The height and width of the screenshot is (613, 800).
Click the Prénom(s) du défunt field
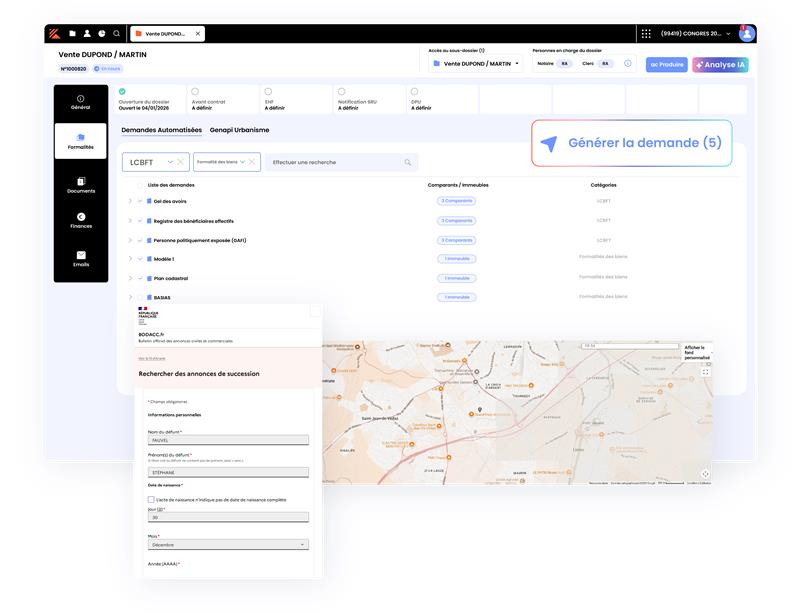(x=228, y=473)
